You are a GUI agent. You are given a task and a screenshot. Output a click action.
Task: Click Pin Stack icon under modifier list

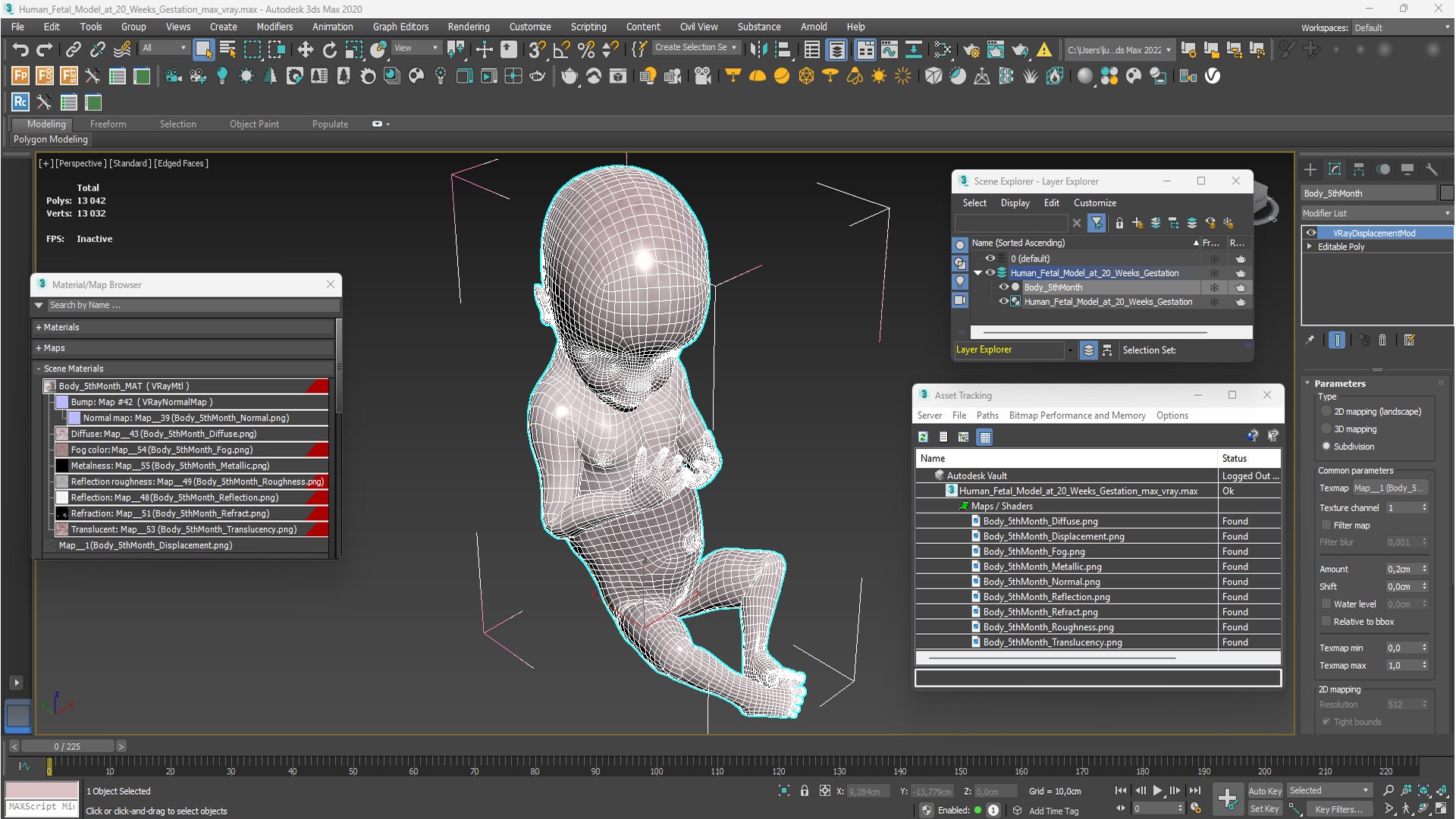pos(1310,340)
